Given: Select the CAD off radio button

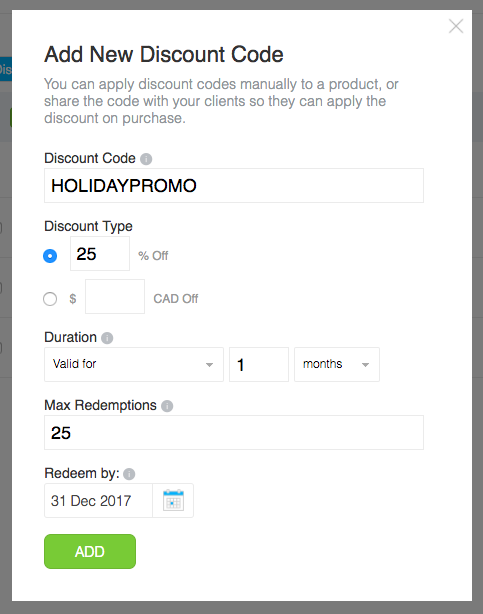Looking at the screenshot, I should pos(50,299).
